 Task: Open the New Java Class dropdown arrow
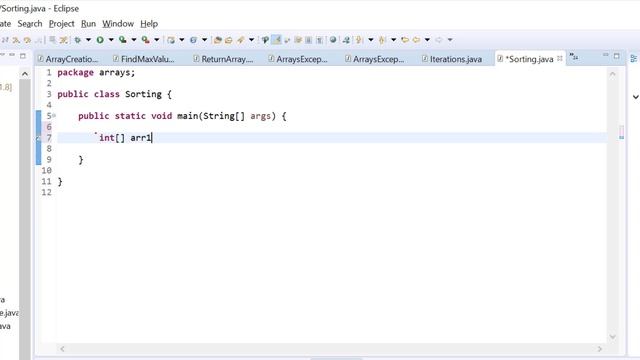pyautogui.click(x=204, y=40)
